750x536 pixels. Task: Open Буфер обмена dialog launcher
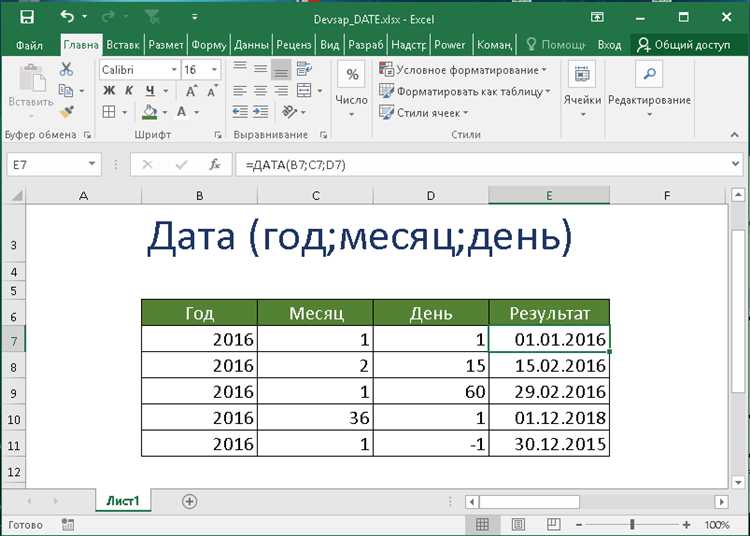pos(87,135)
